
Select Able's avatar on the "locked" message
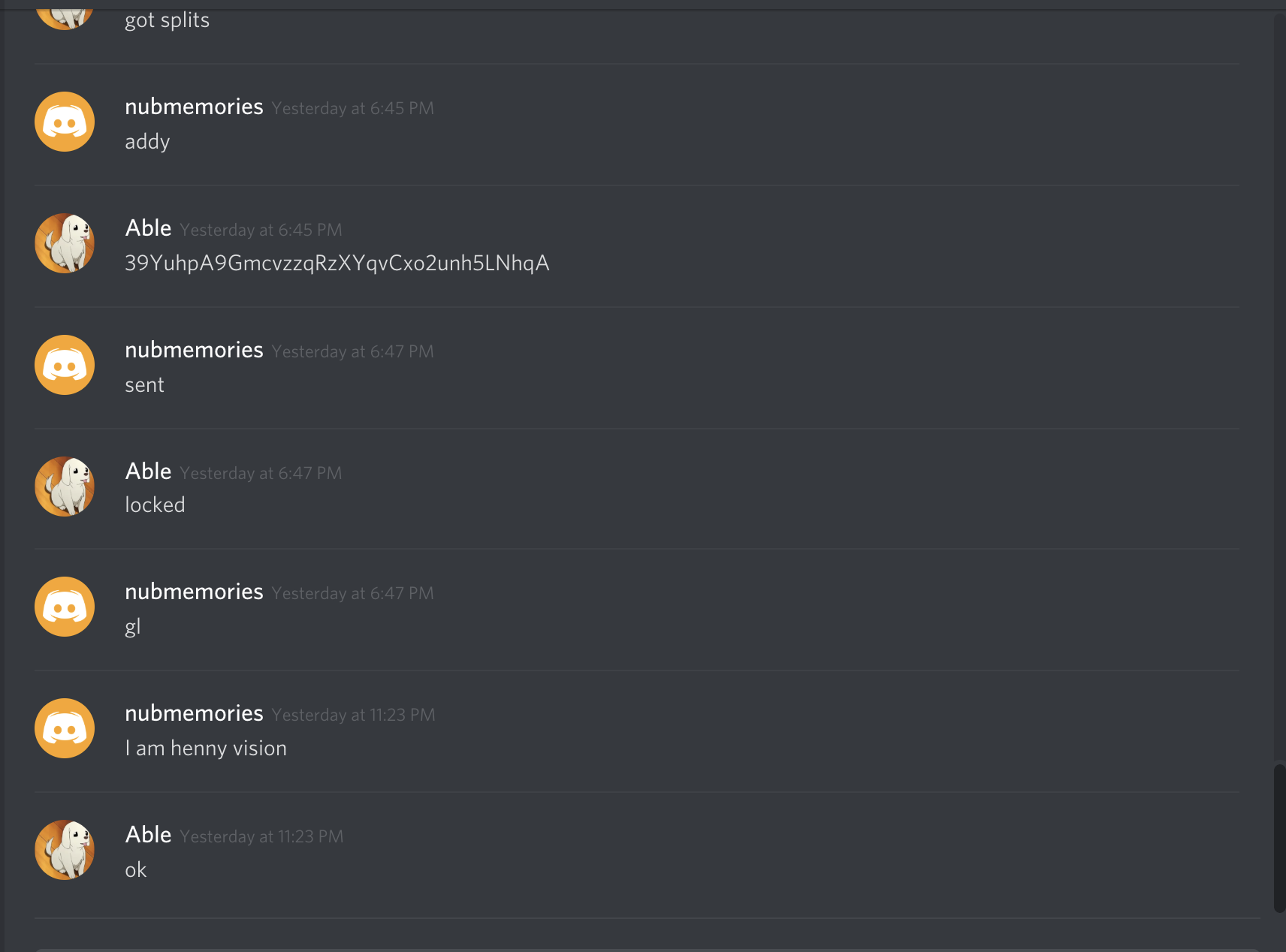[x=65, y=487]
